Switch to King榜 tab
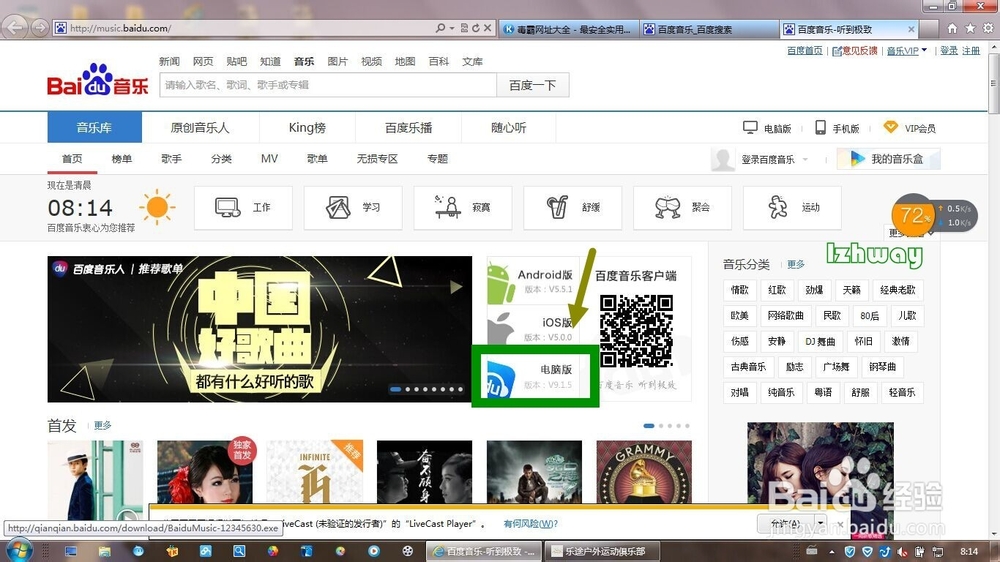The width and height of the screenshot is (1000, 562). (307, 128)
